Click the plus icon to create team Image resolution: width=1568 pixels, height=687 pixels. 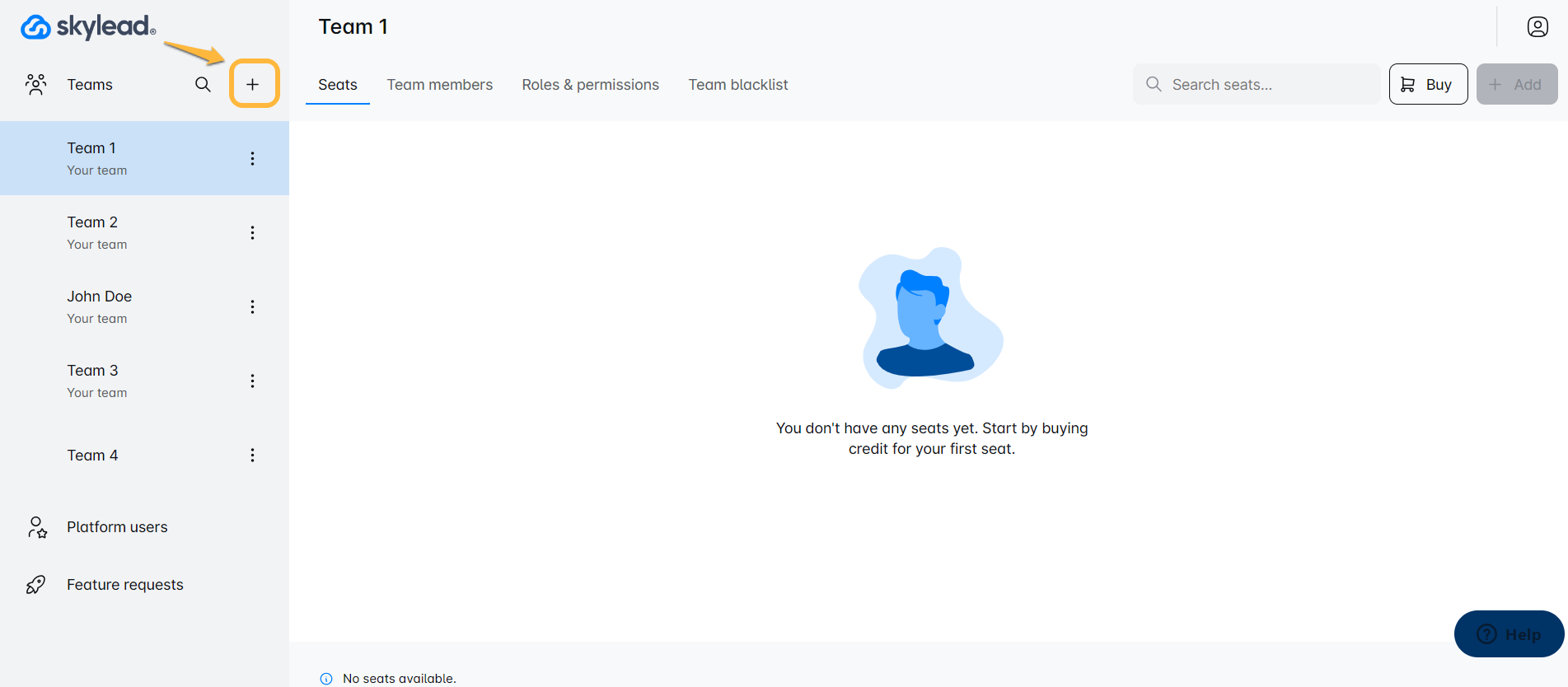pyautogui.click(x=253, y=84)
